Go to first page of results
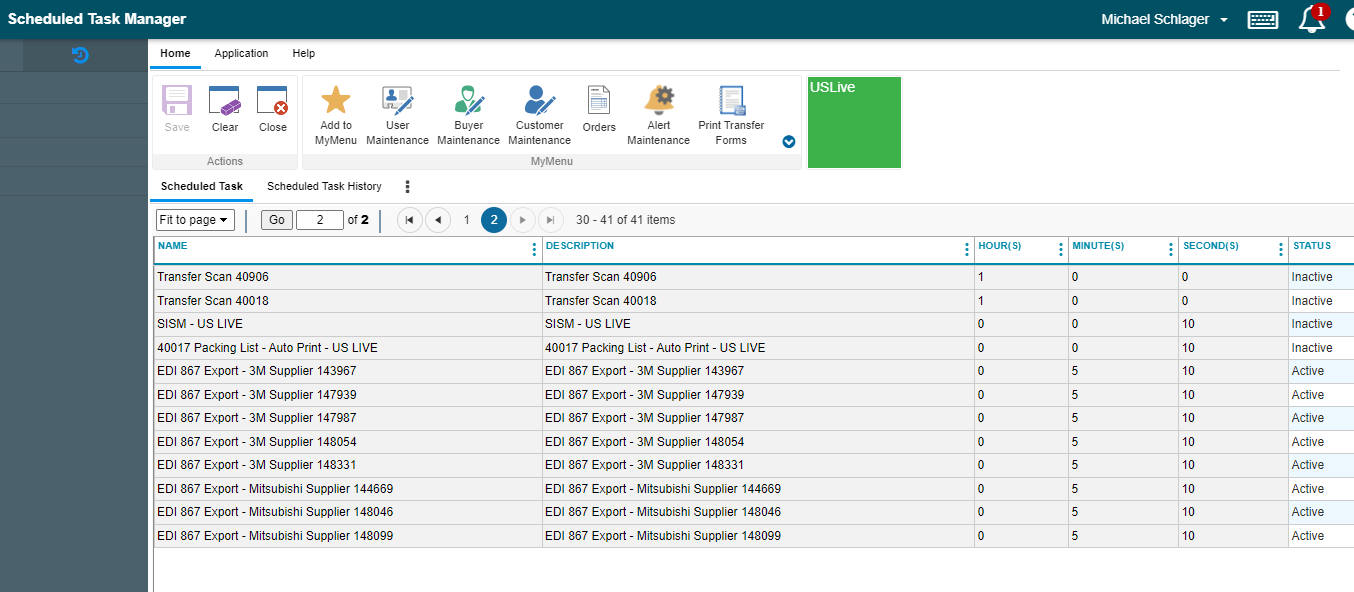The width and height of the screenshot is (1354, 592). tap(409, 220)
